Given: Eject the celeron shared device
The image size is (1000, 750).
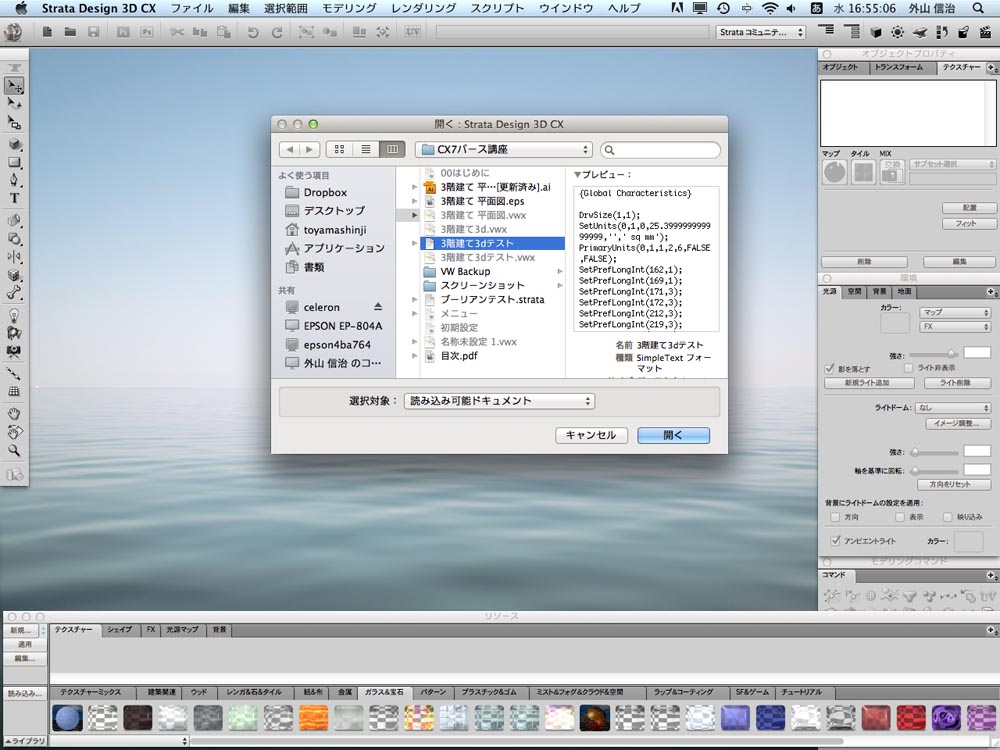Looking at the screenshot, I should [x=378, y=307].
